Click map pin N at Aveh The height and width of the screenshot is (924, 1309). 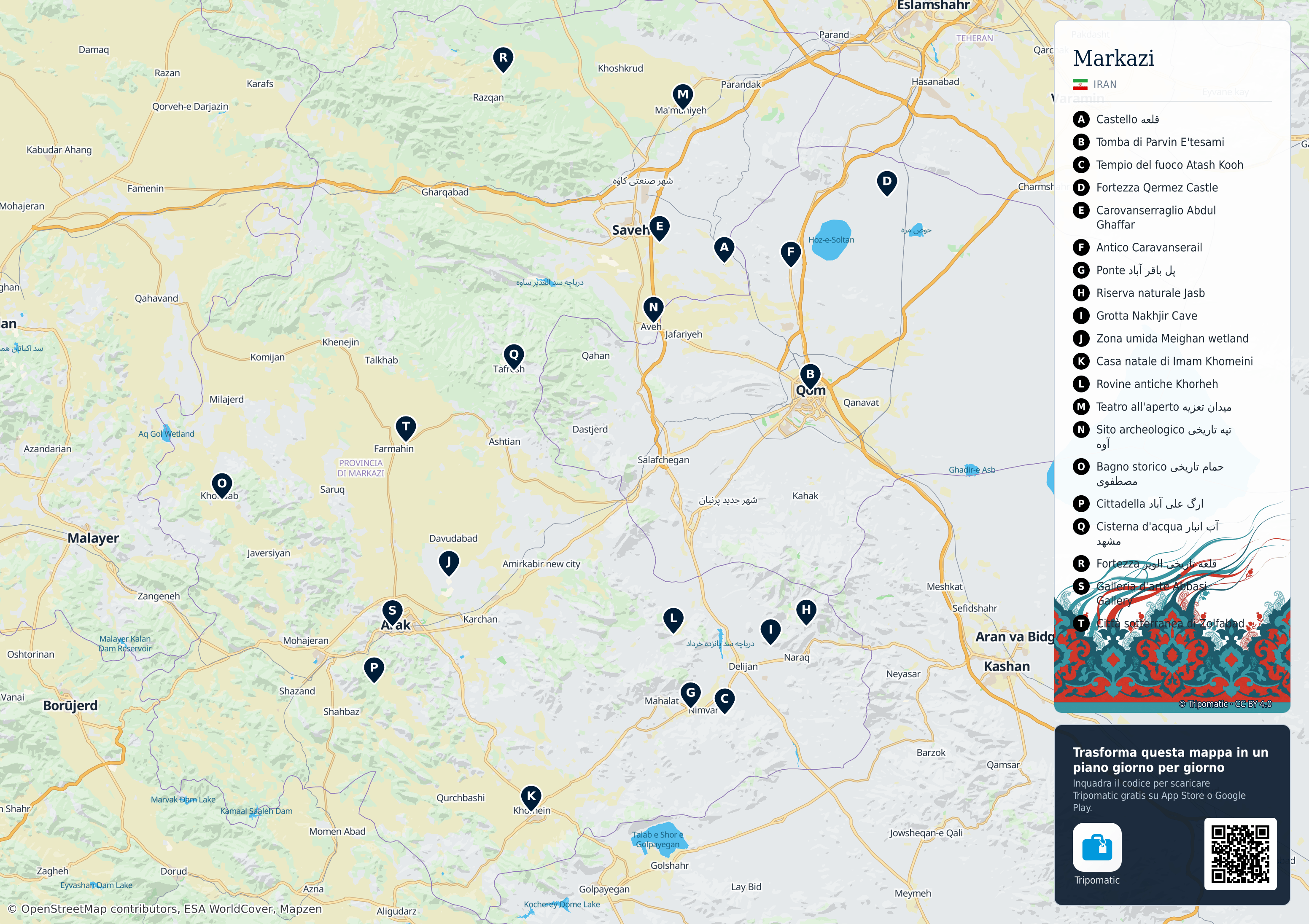653,309
